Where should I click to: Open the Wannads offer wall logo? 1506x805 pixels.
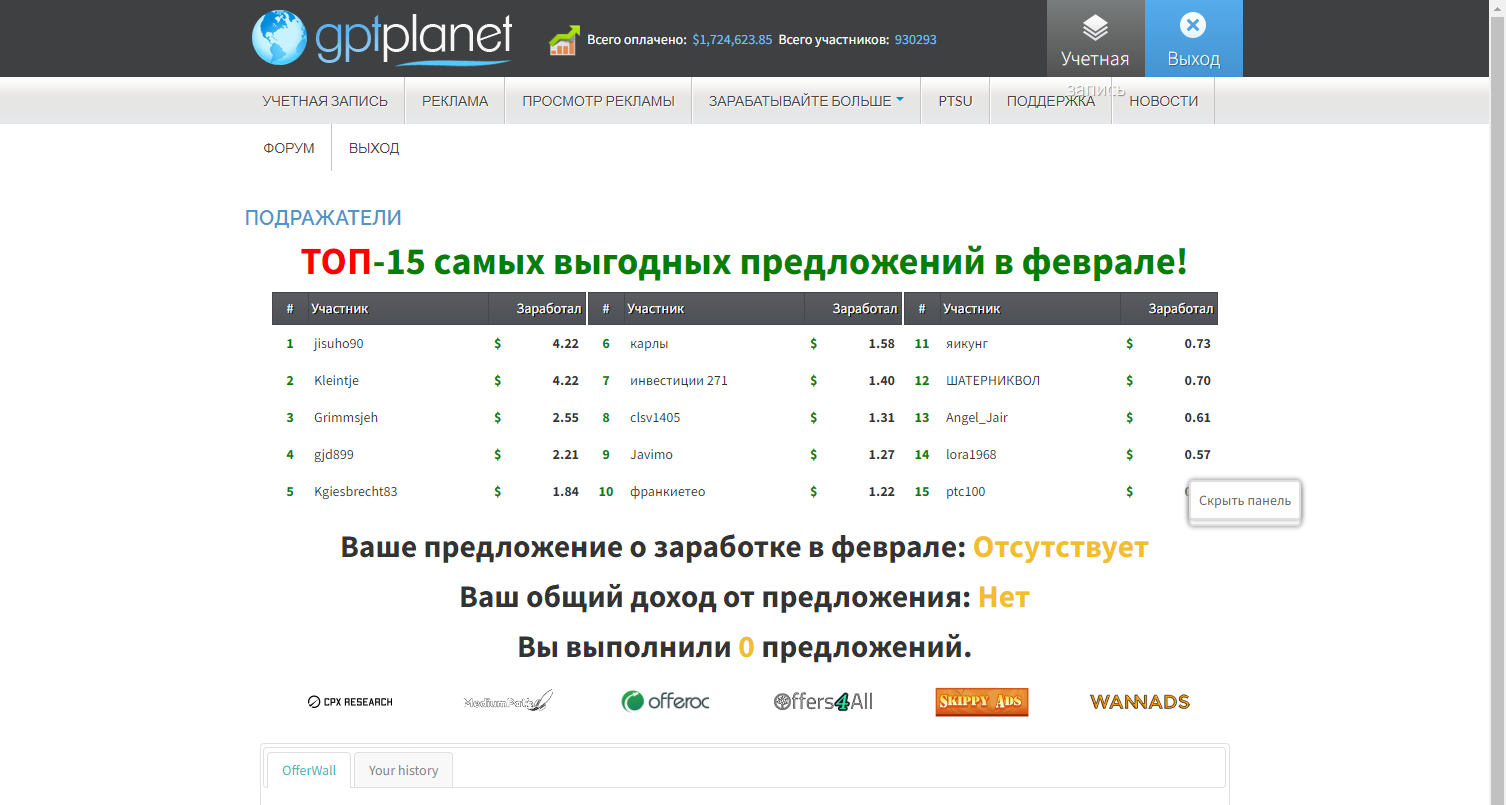pos(1140,702)
